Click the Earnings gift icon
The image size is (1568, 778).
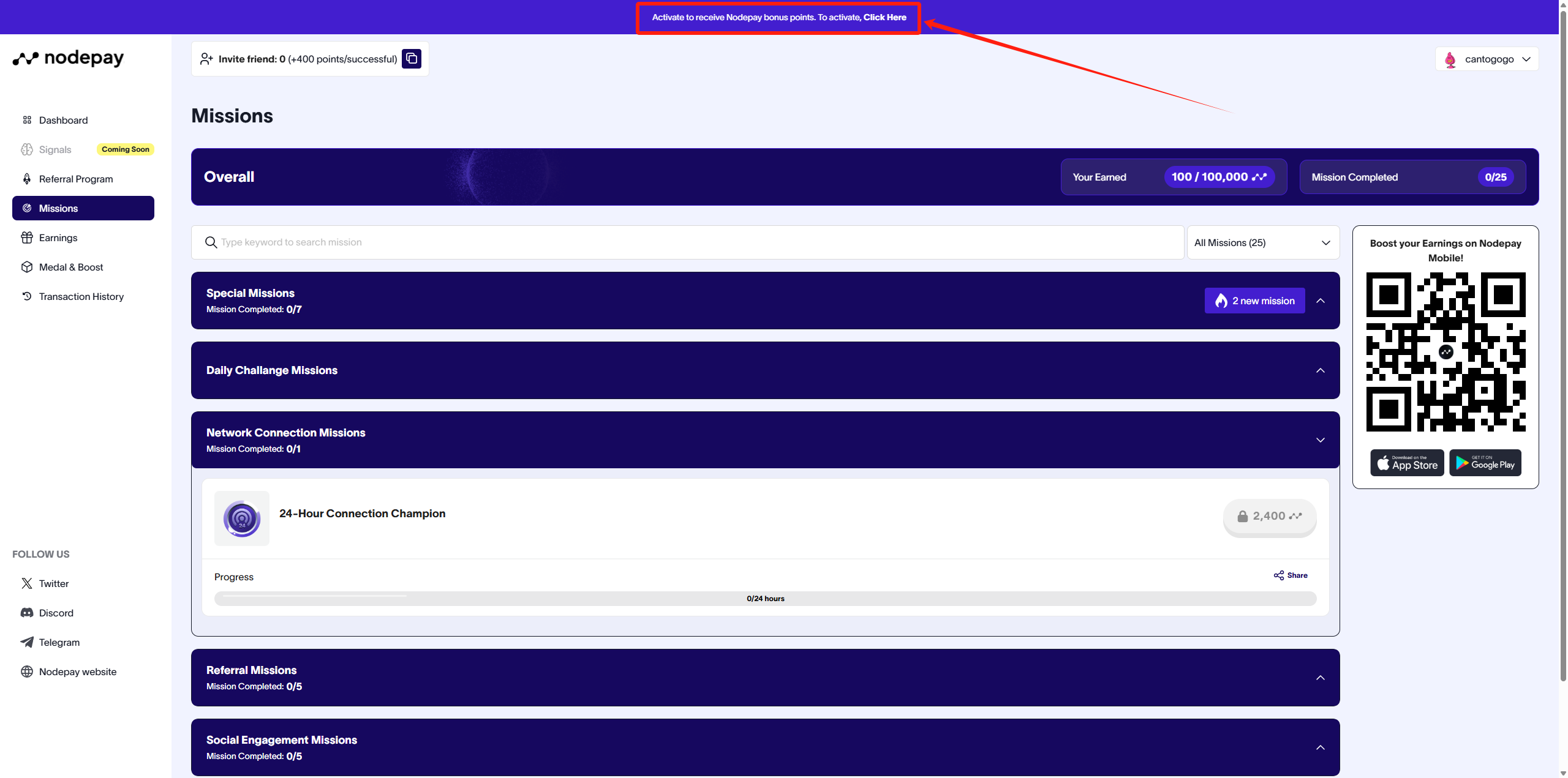click(27, 238)
